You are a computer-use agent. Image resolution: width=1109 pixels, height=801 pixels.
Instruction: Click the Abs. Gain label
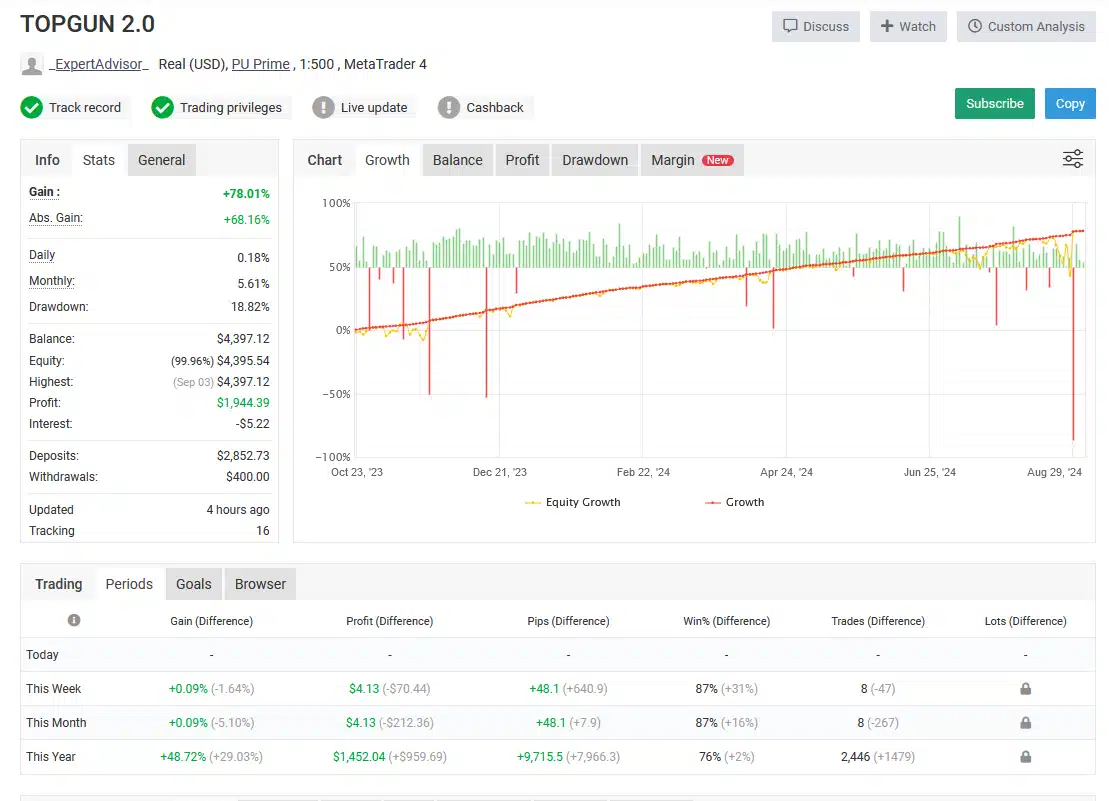pyautogui.click(x=55, y=218)
